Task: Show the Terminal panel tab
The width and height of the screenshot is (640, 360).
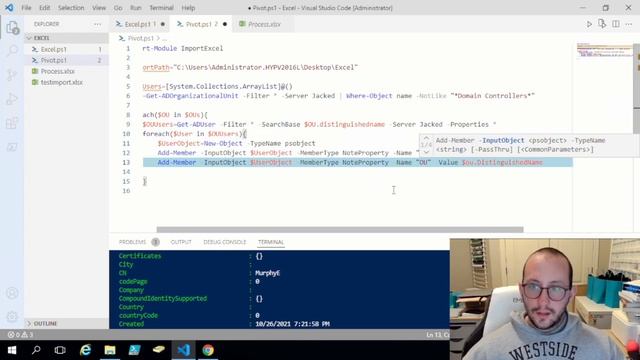Action: (x=271, y=242)
